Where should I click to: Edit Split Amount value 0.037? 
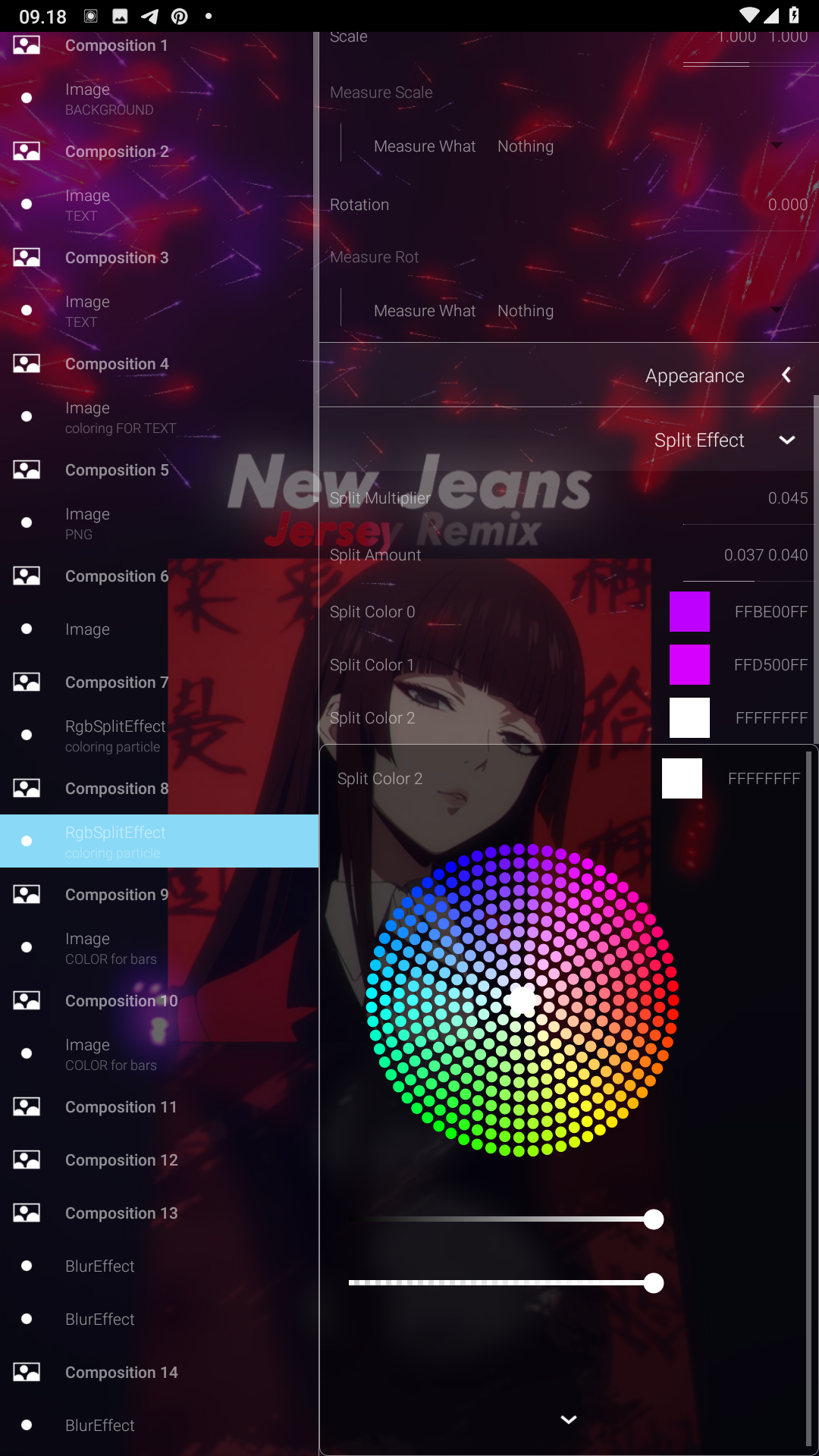coord(744,555)
